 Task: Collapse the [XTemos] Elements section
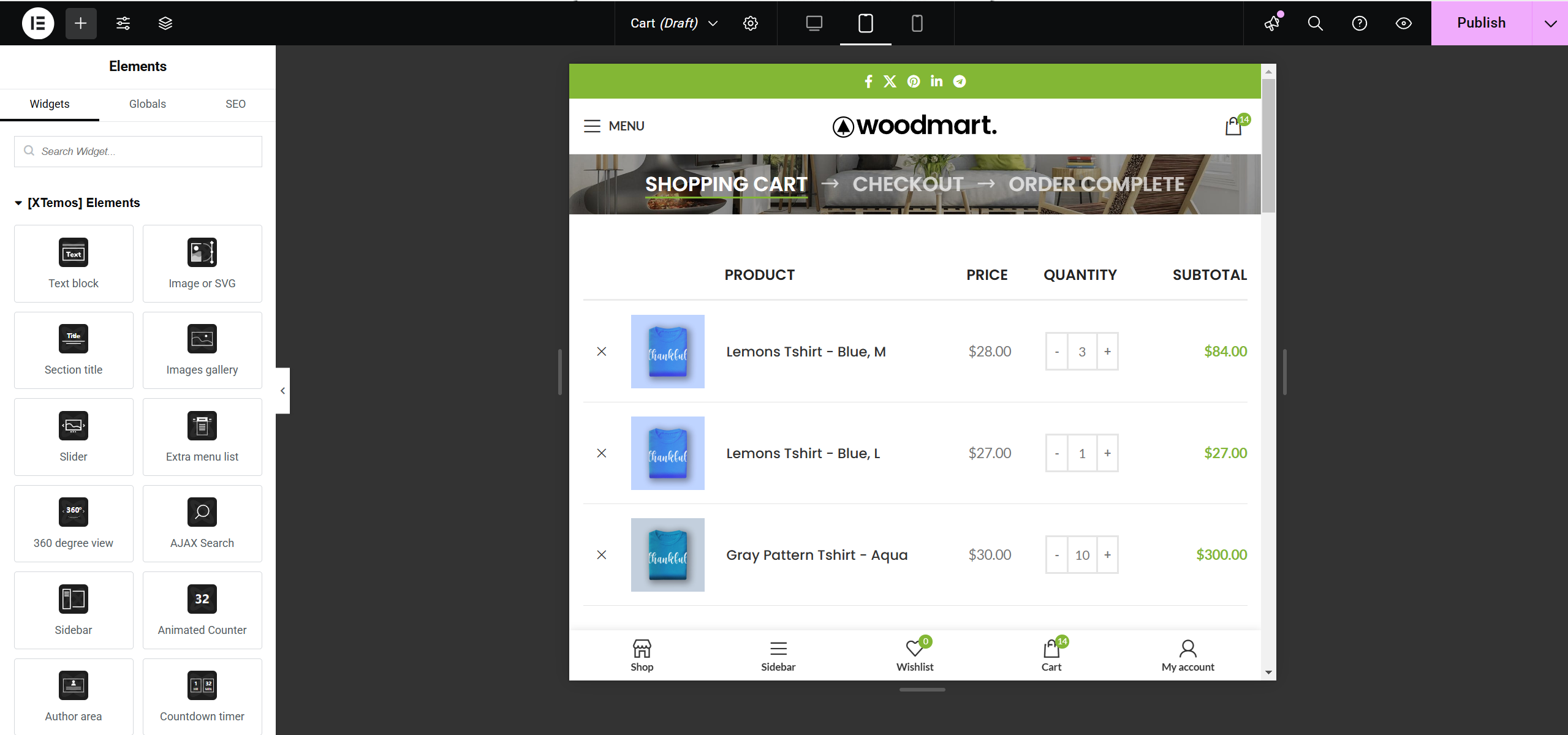pyautogui.click(x=18, y=203)
